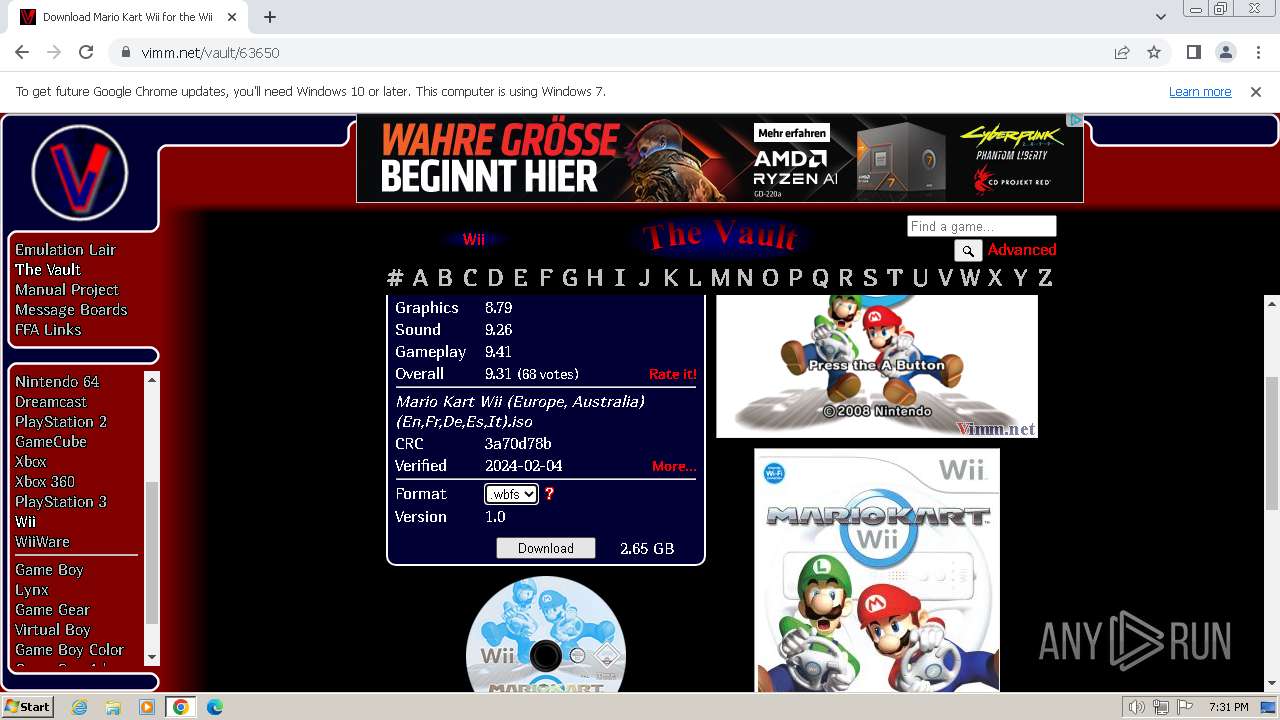Select WiiWare system
Screen dimensions: 1280x720
(42, 542)
